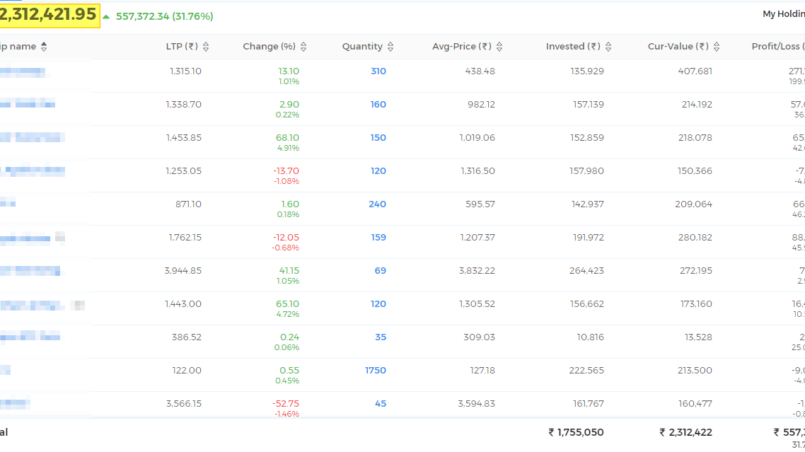Click negative change value -52.75
This screenshot has height=452, width=805.
click(x=285, y=404)
